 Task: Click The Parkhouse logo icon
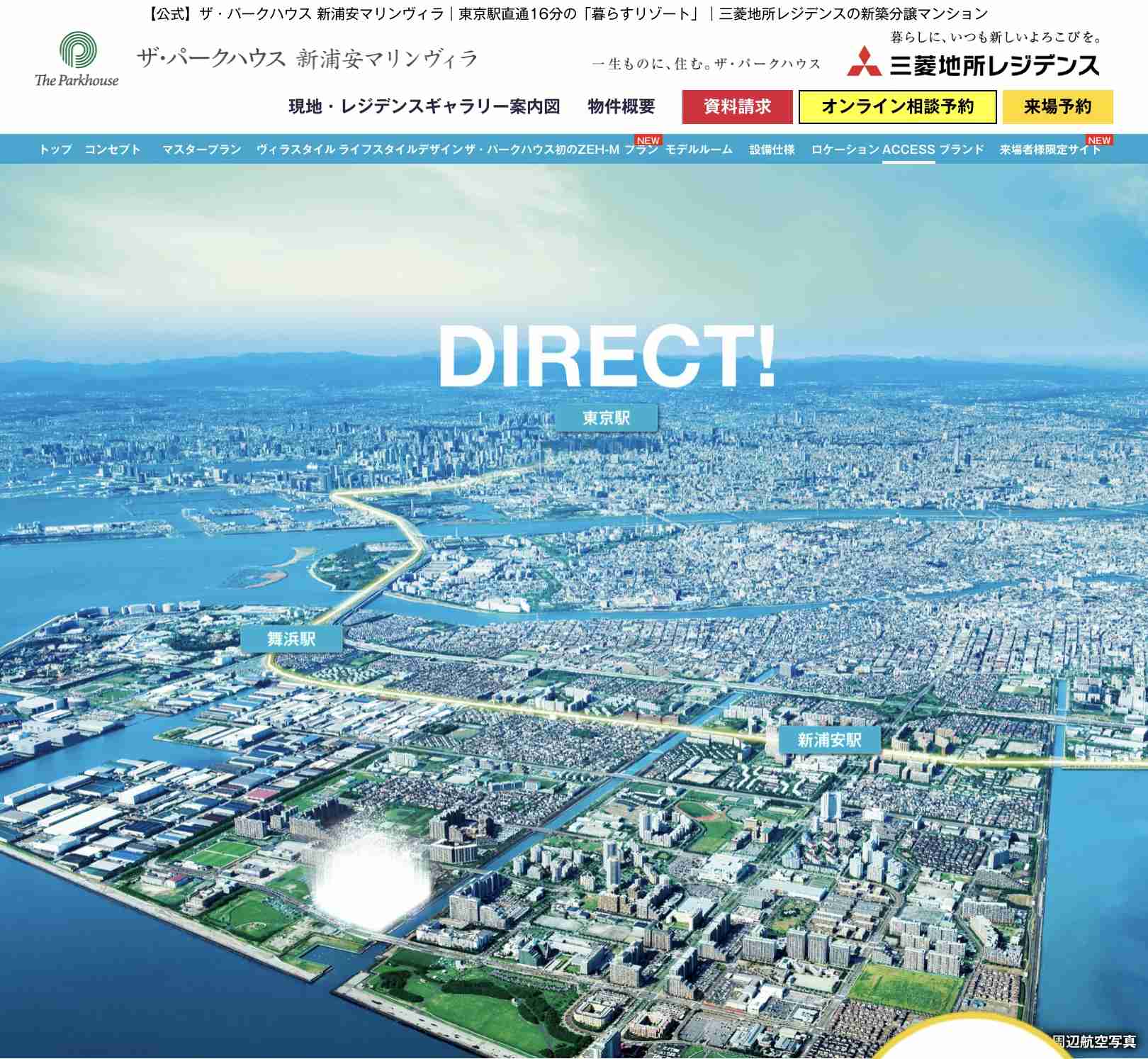coord(77,60)
